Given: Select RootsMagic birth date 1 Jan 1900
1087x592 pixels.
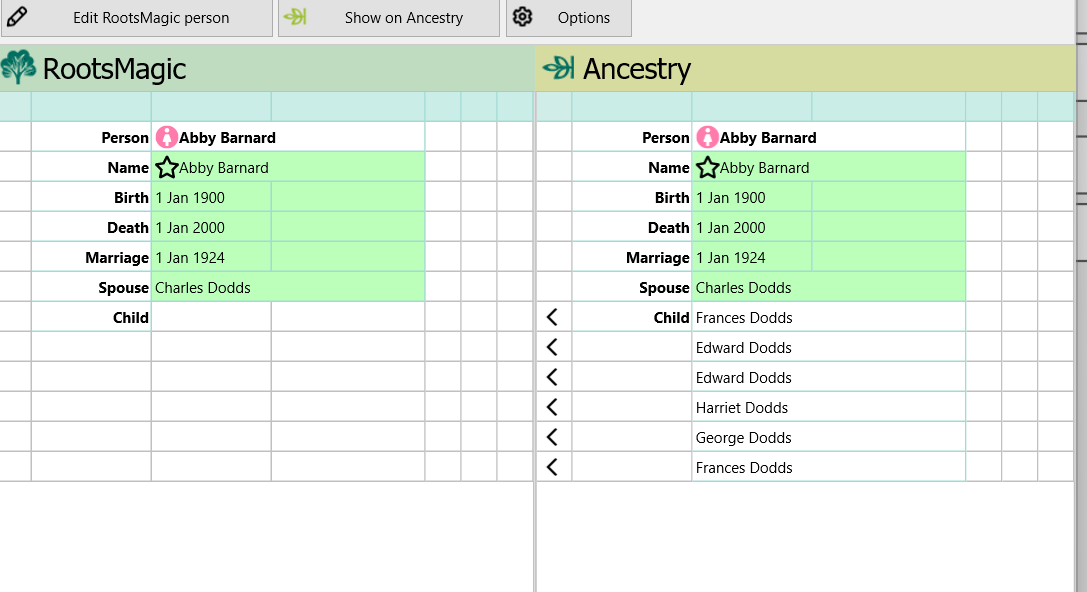Looking at the screenshot, I should 211,198.
